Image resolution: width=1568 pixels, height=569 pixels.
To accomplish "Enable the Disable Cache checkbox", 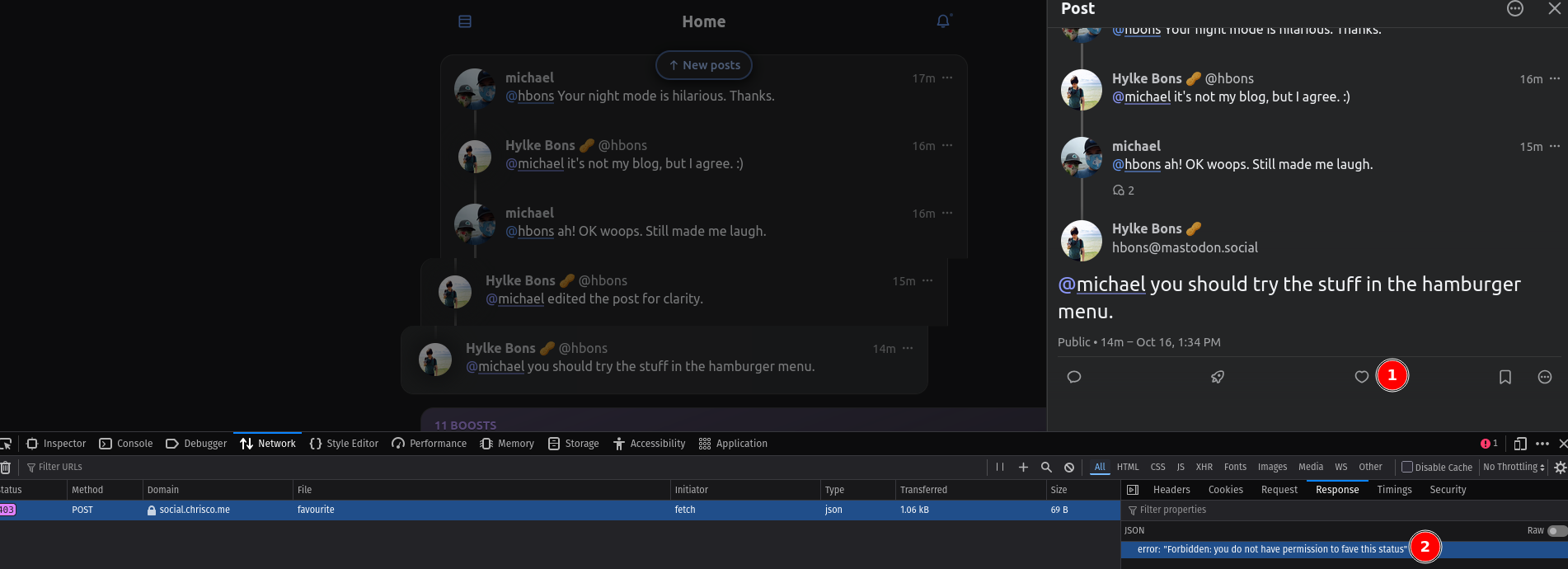I will pos(1407,467).
